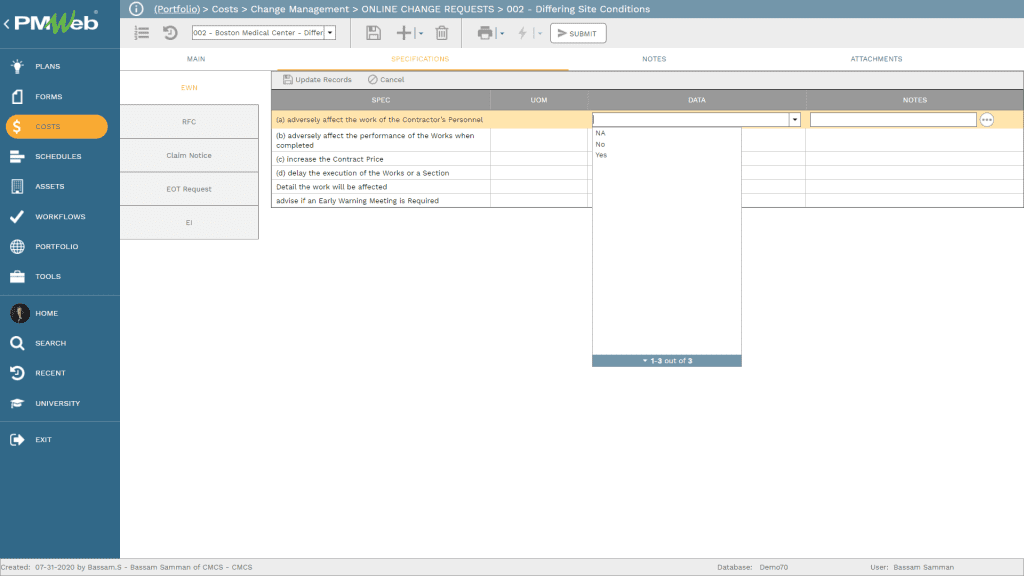The height and width of the screenshot is (576, 1024).
Task: Switch to the Attachments tab
Action: pyautogui.click(x=876, y=59)
